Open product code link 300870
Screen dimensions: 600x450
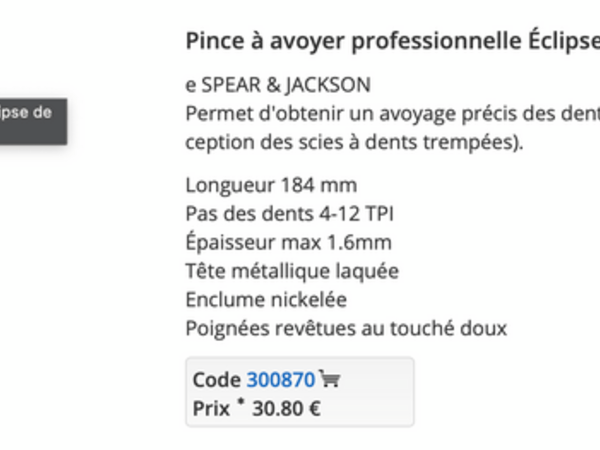(281, 380)
